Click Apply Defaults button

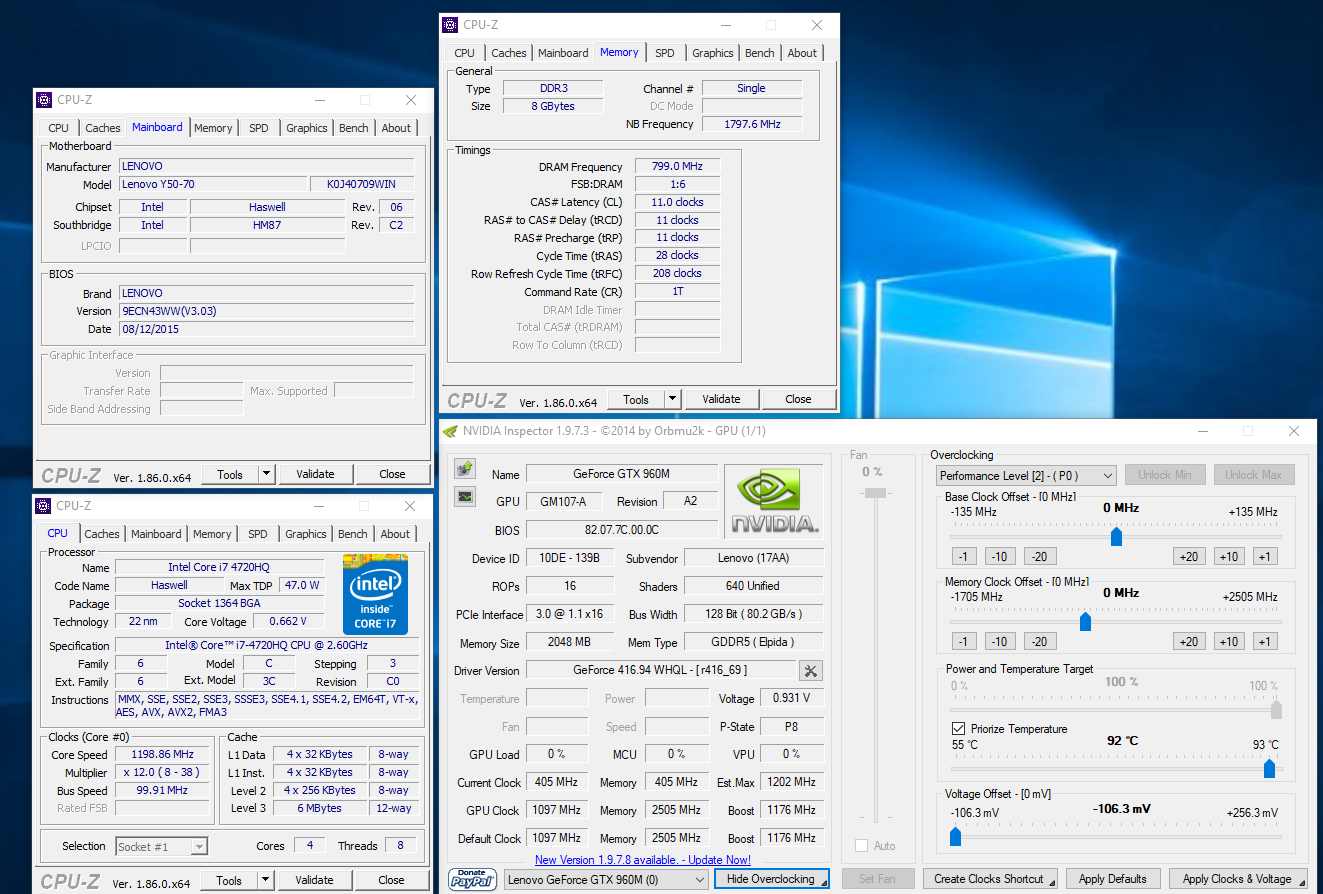(1112, 879)
